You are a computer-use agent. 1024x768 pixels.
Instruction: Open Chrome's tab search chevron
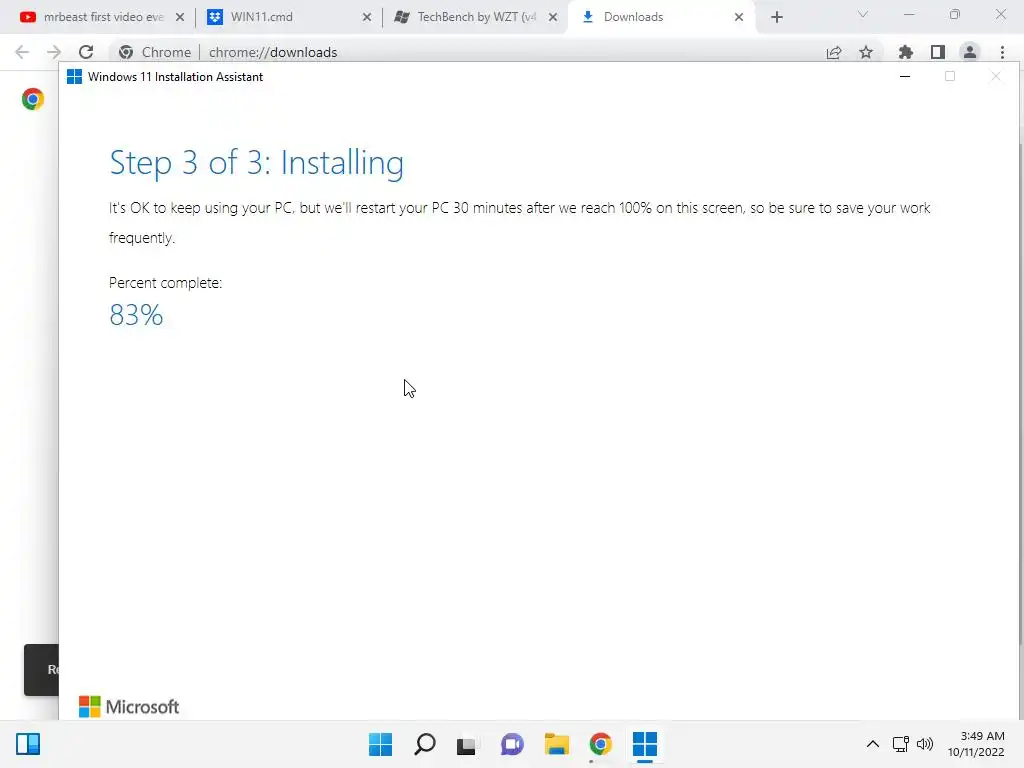(863, 14)
